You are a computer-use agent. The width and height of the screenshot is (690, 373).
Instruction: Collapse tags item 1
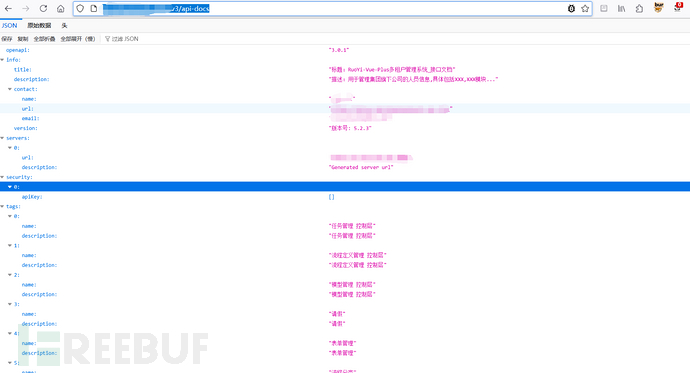click(x=10, y=245)
